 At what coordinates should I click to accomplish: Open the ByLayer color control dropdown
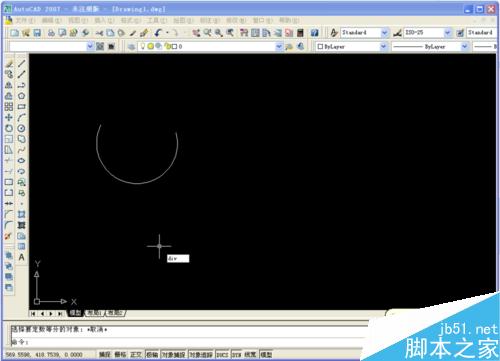(x=384, y=46)
